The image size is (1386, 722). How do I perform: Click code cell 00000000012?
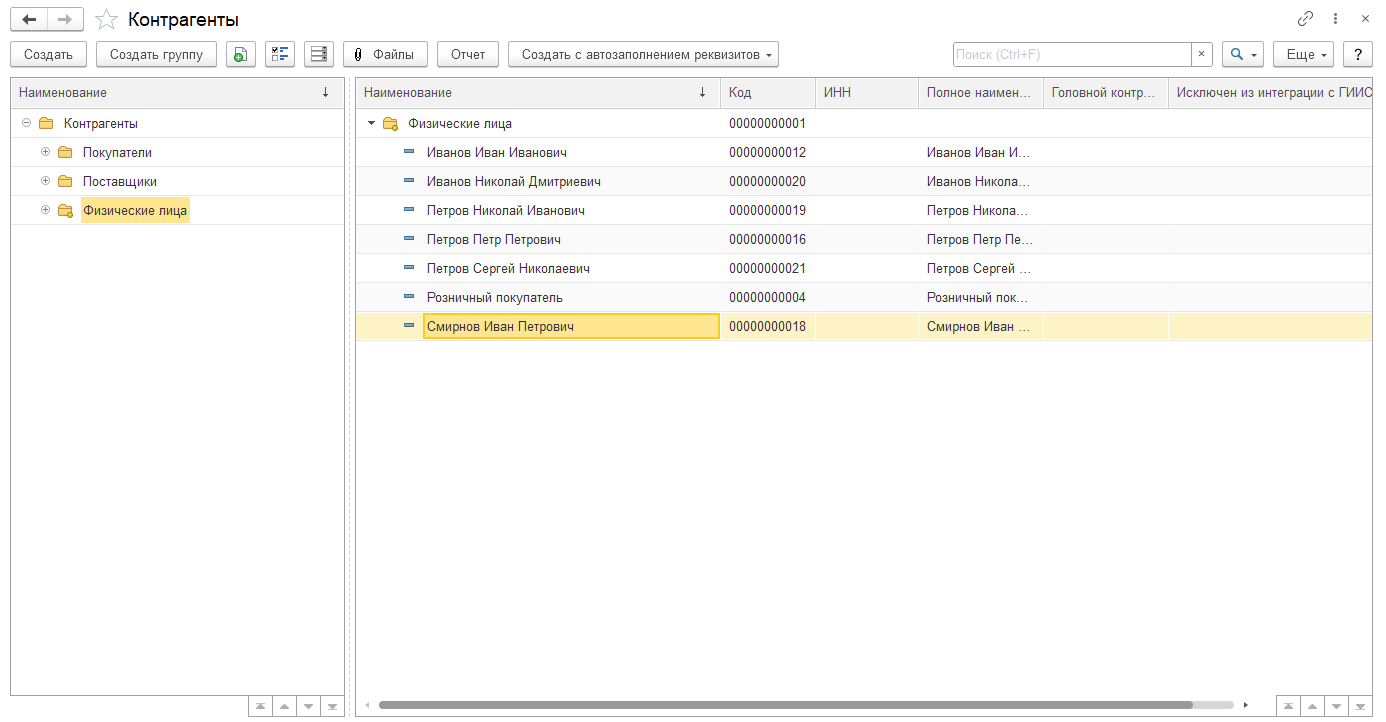768,152
